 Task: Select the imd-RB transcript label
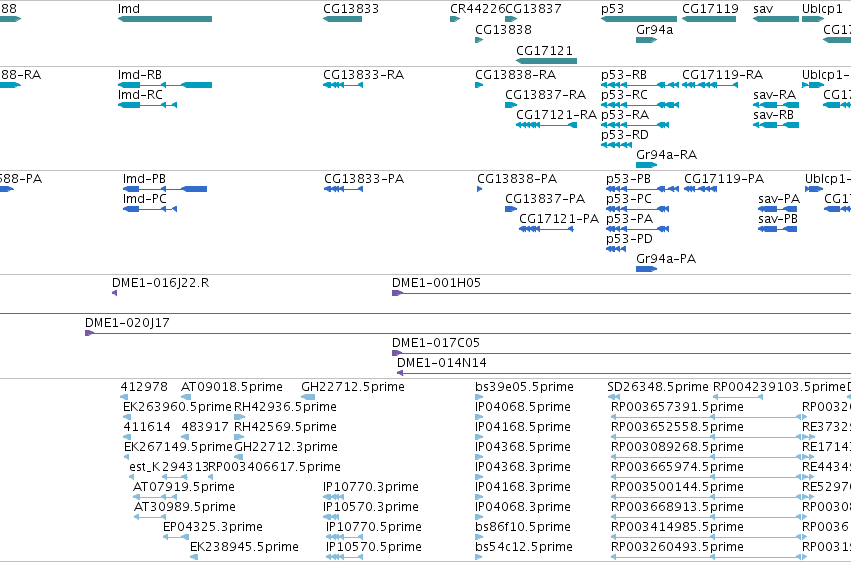coord(139,75)
